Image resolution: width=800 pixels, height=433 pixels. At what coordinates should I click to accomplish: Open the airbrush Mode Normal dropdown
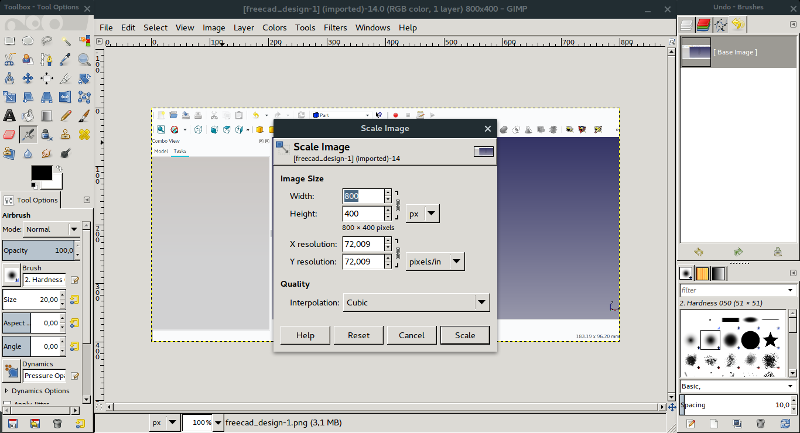[52, 230]
